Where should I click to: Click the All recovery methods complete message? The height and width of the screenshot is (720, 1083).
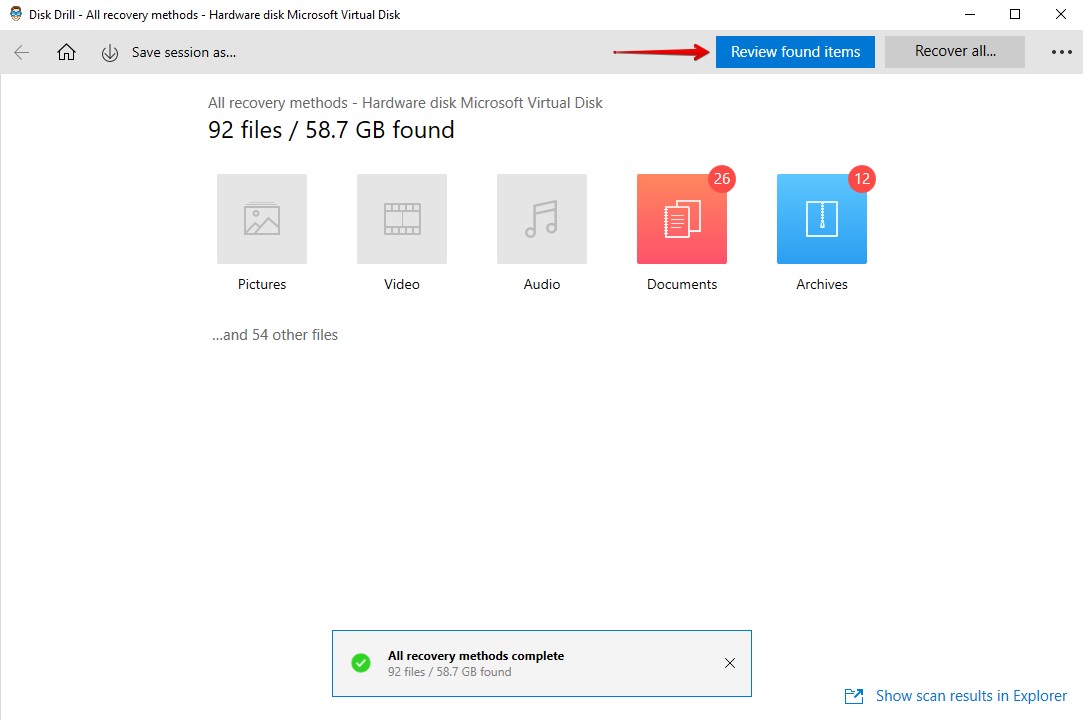pos(476,656)
